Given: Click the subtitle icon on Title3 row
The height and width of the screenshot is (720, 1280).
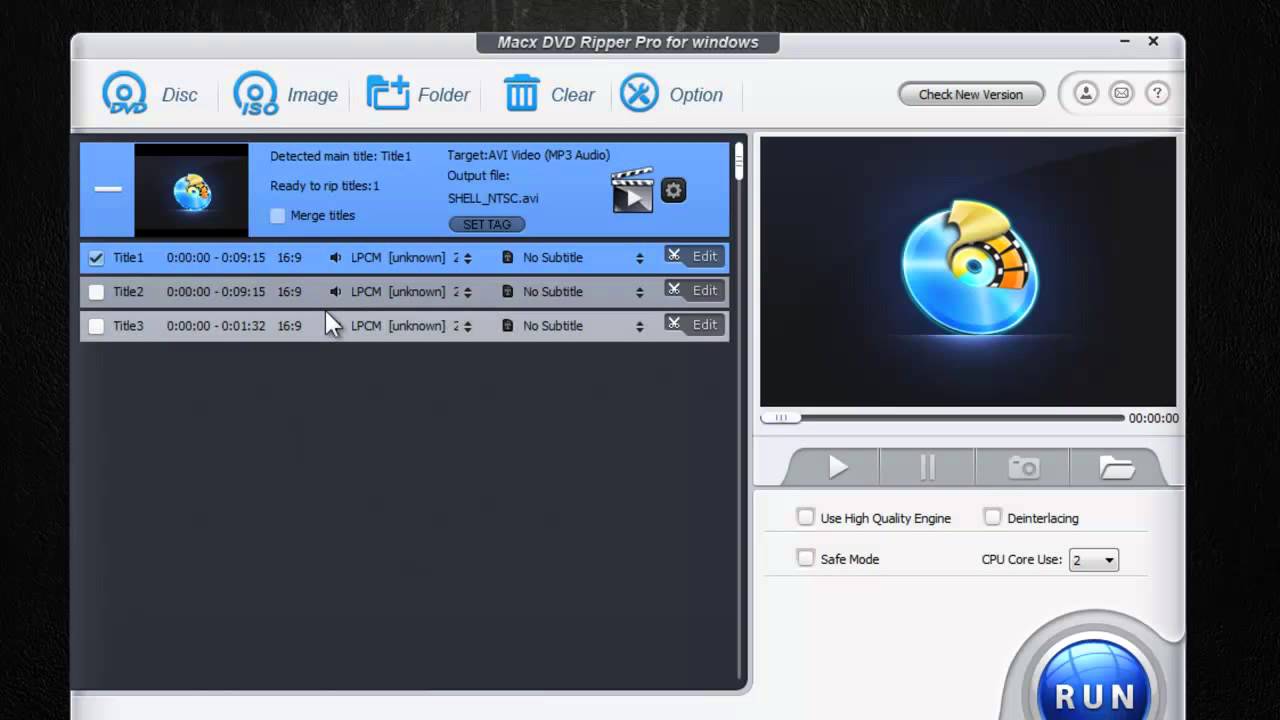Looking at the screenshot, I should pos(507,325).
